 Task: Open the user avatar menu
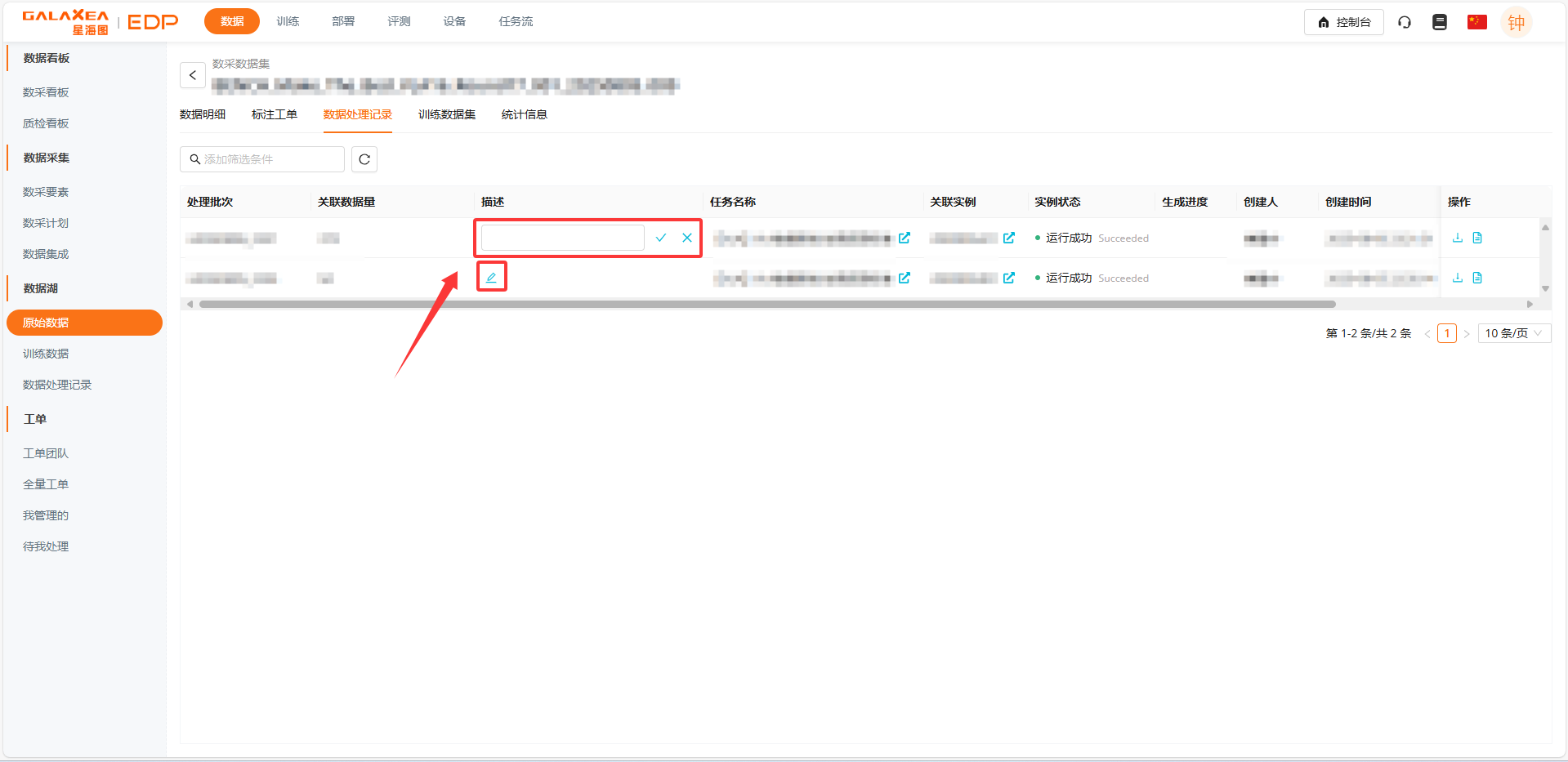(1516, 22)
